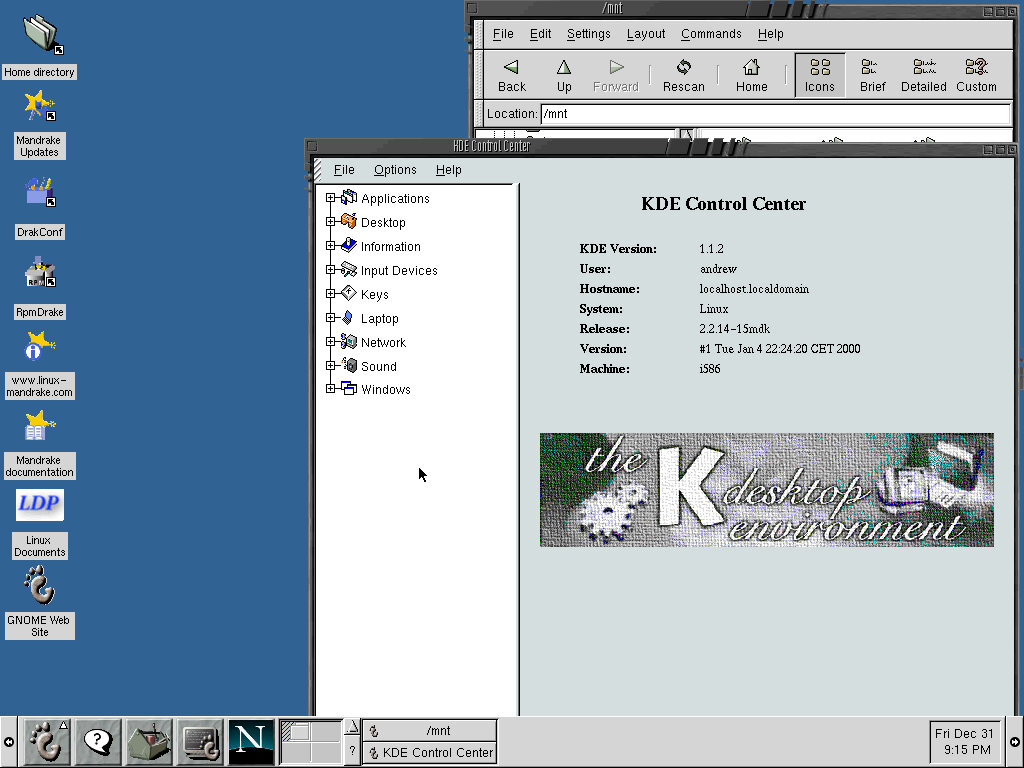This screenshot has width=1024, height=768.
Task: Click the Forward button in the toolbar
Action: 616,73
